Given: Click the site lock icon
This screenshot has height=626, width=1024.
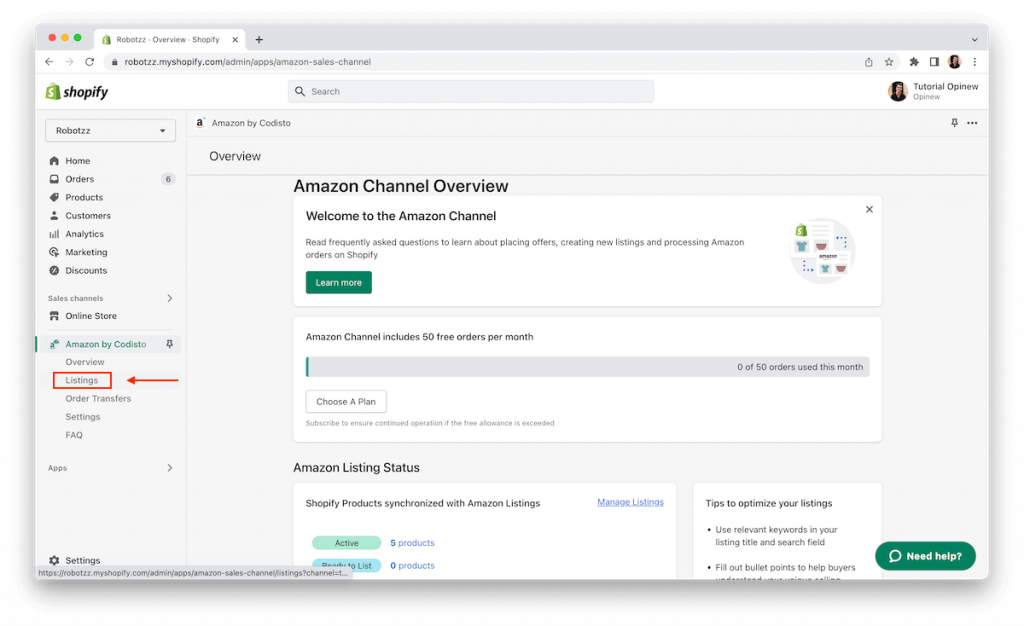Looking at the screenshot, I should [114, 62].
